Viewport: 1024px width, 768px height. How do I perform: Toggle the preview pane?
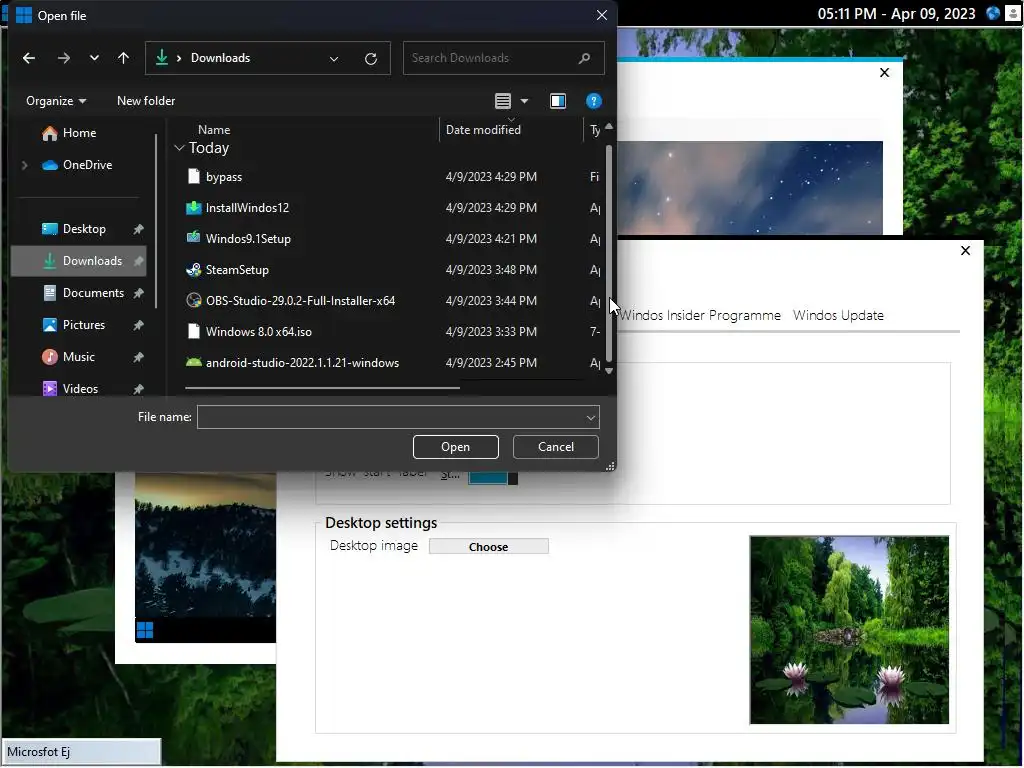[558, 101]
